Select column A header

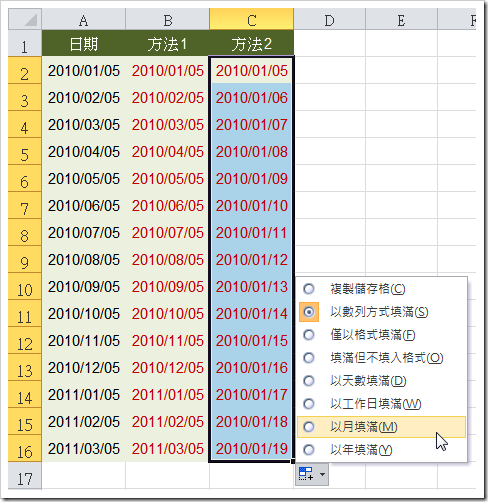point(84,19)
